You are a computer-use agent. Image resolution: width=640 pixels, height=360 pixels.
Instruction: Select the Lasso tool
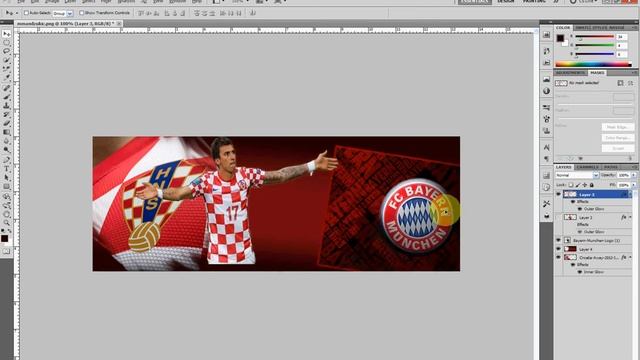[x=6, y=51]
